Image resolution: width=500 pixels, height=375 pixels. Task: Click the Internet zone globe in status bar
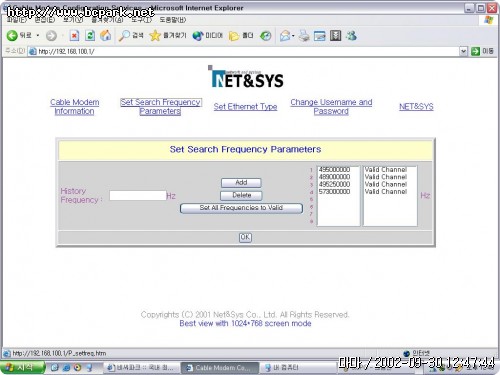click(406, 353)
